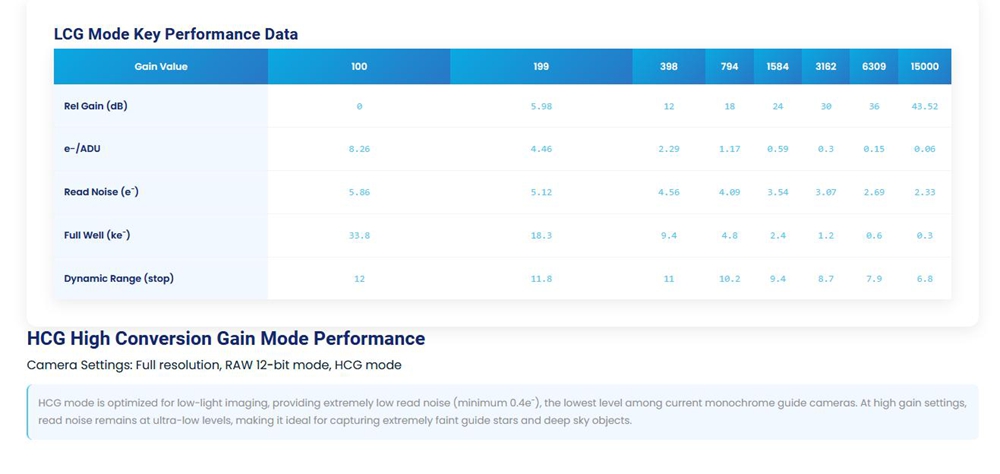Select the 1584 gain column header

coord(777,67)
